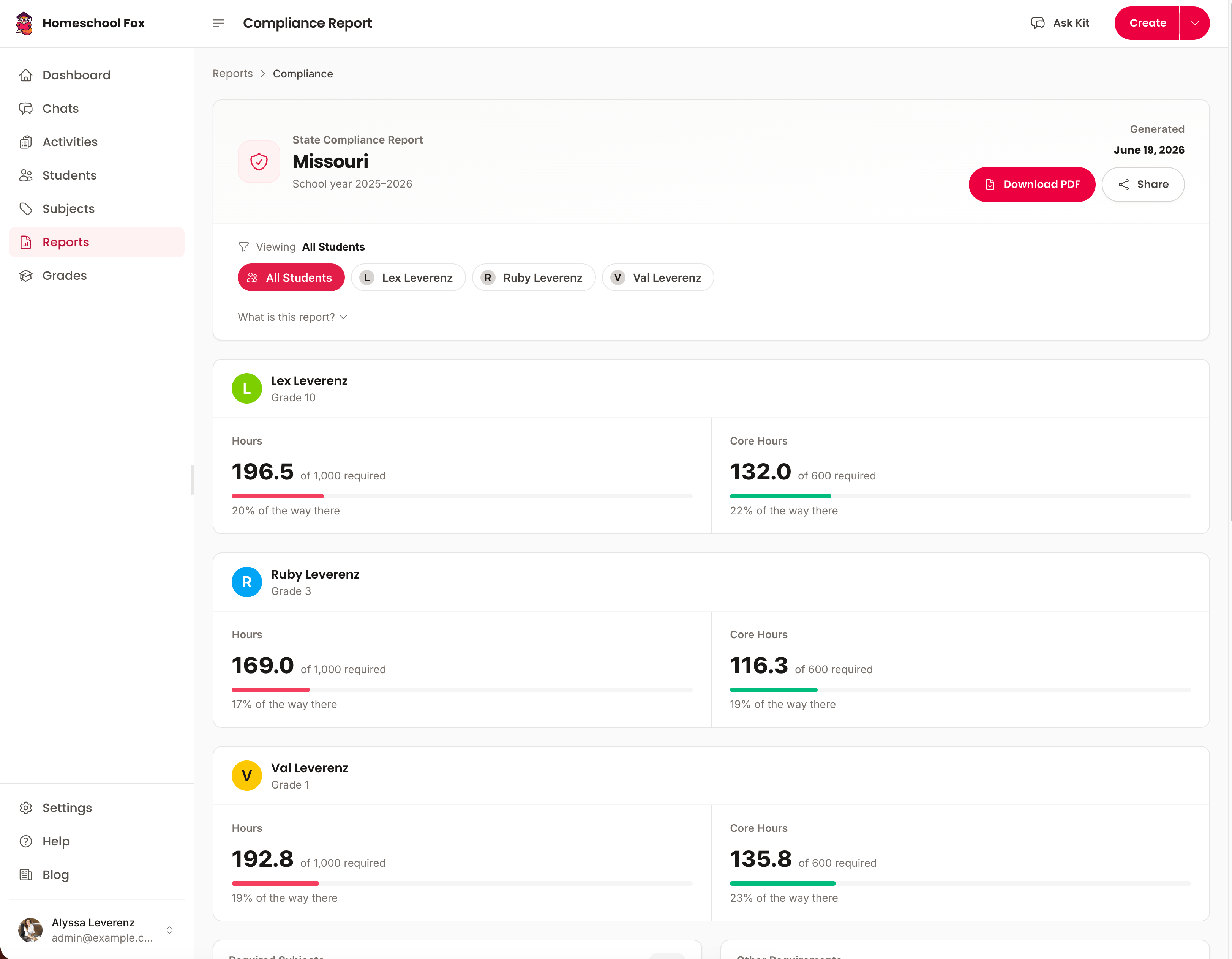Click the Settings gear icon
Screen dimensions: 1232x959
click(26, 808)
